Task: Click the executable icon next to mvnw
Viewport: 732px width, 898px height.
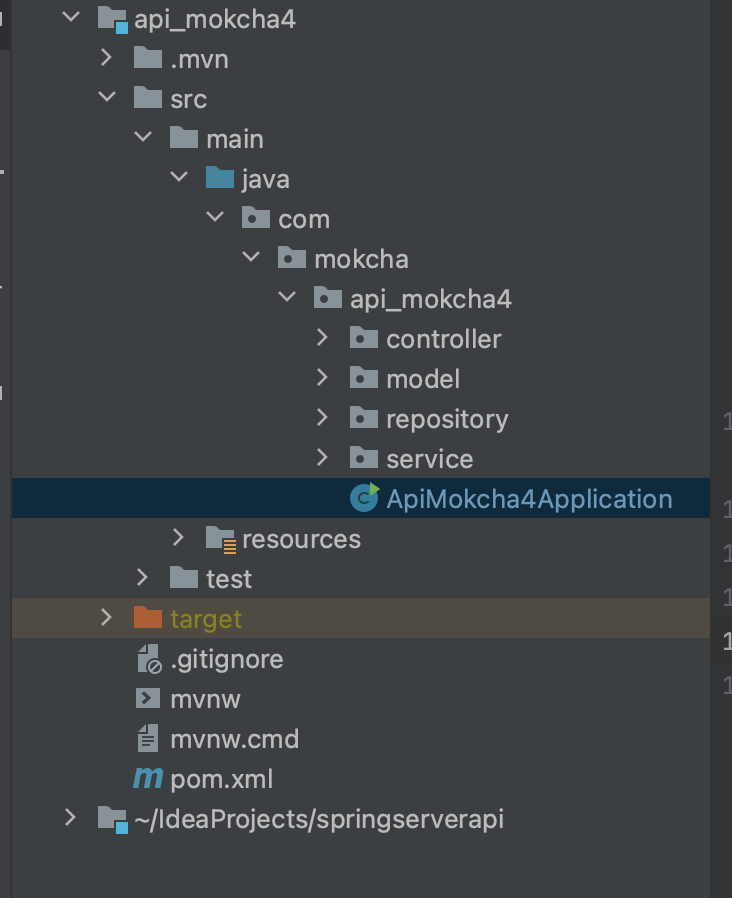Action: pos(148,698)
